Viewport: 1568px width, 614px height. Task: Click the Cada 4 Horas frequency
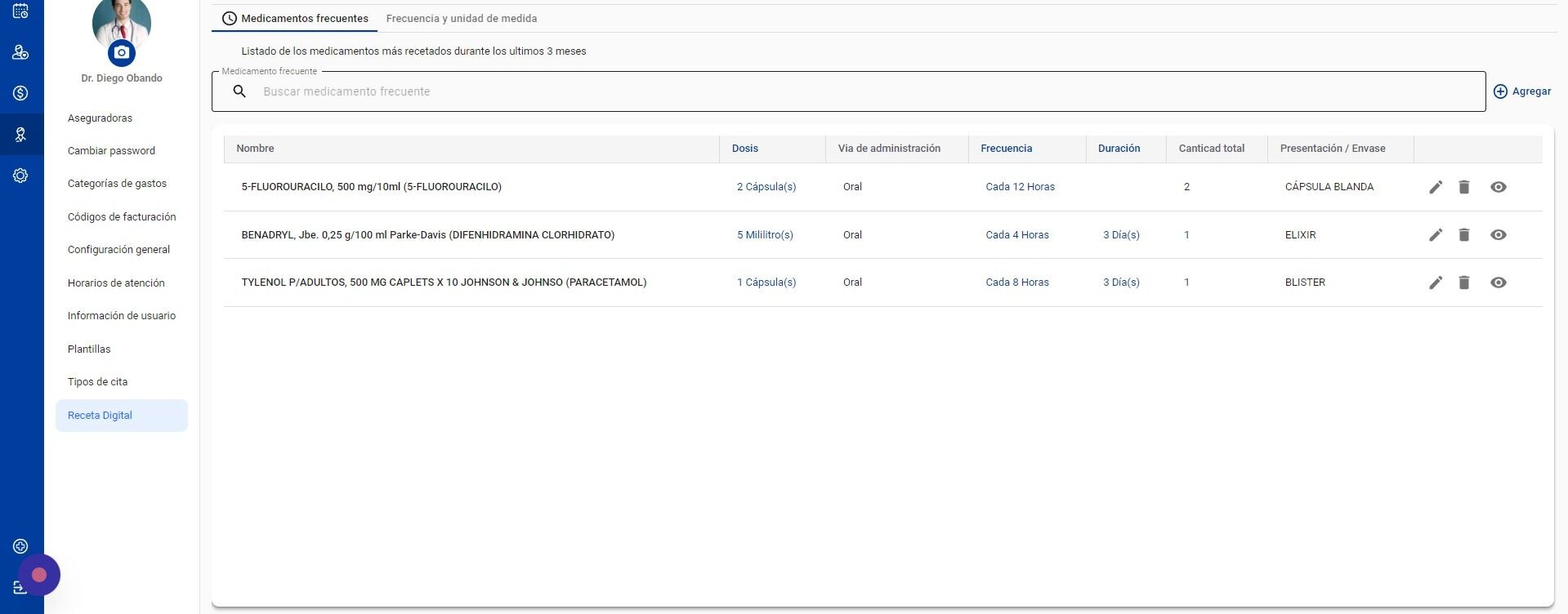point(1017,235)
